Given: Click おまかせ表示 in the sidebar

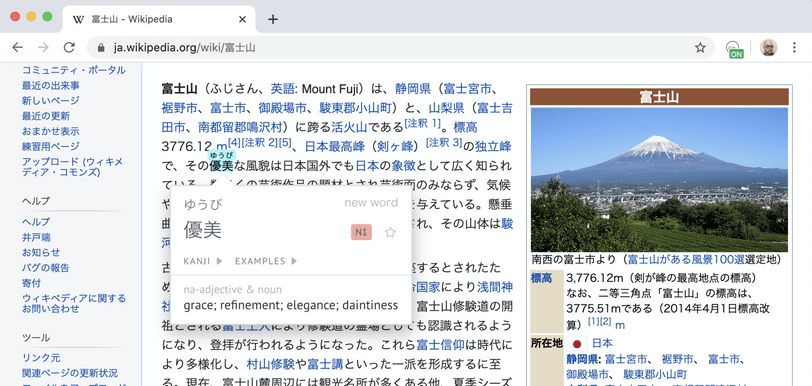Looking at the screenshot, I should (50, 131).
